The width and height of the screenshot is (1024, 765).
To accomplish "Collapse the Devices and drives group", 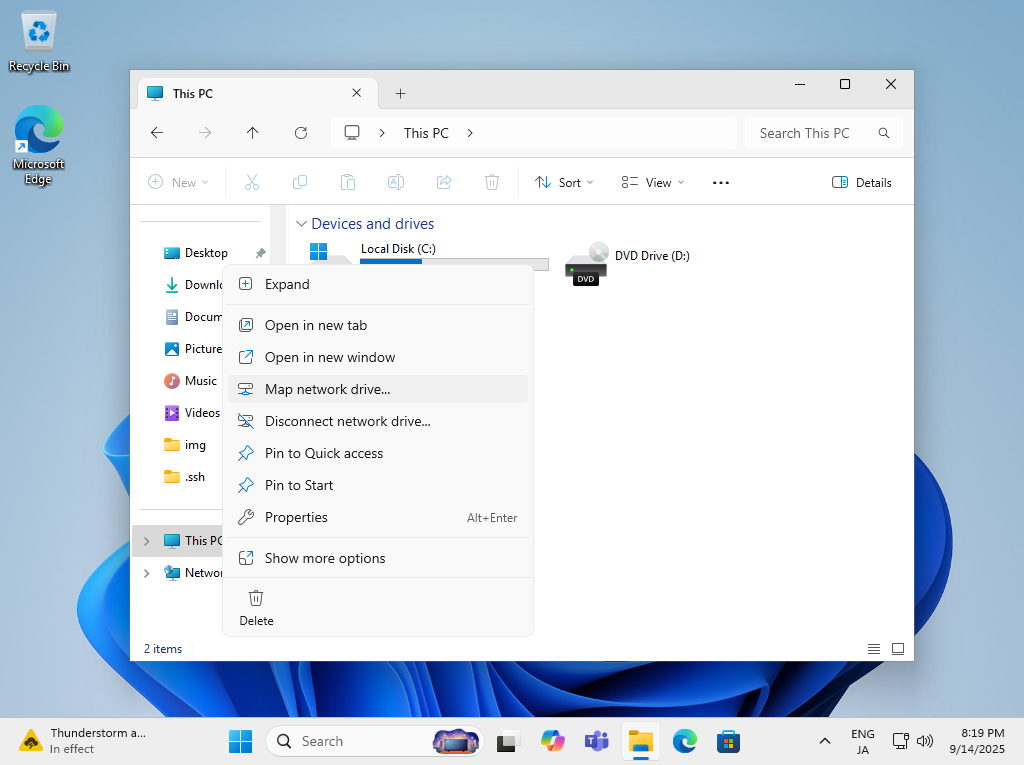I will click(301, 224).
